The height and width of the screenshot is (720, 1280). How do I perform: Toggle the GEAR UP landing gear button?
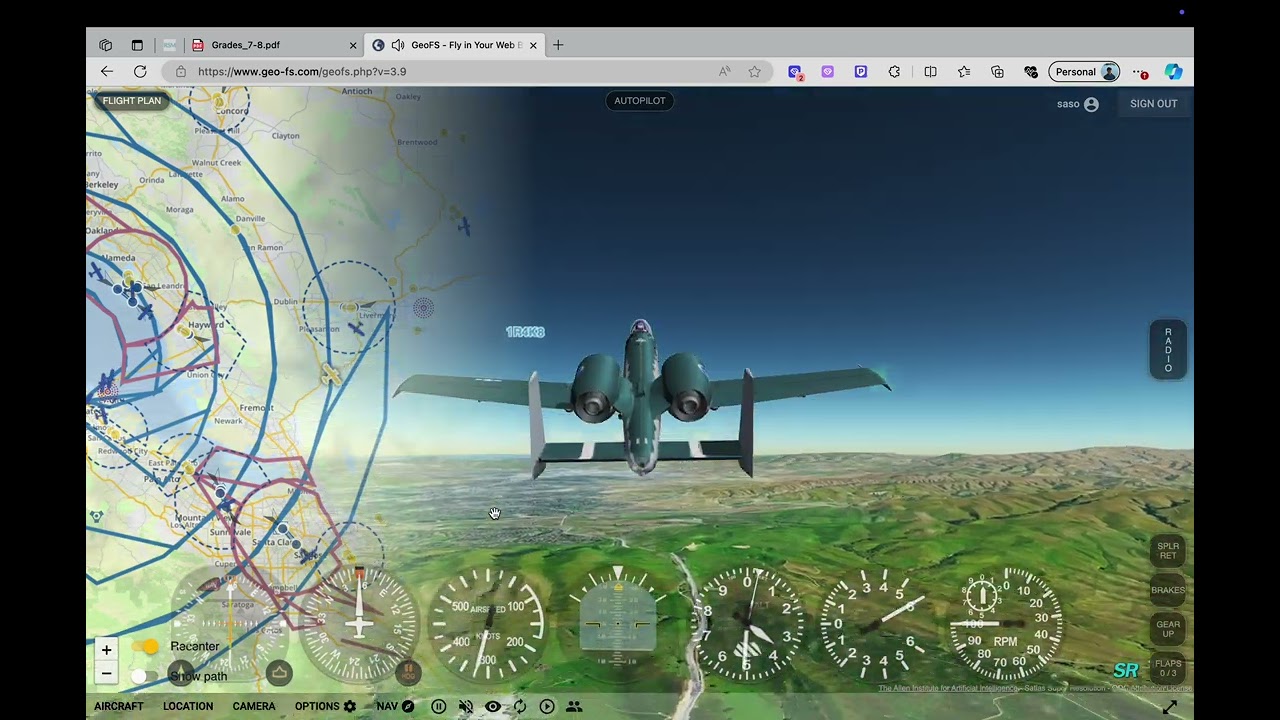click(1168, 629)
